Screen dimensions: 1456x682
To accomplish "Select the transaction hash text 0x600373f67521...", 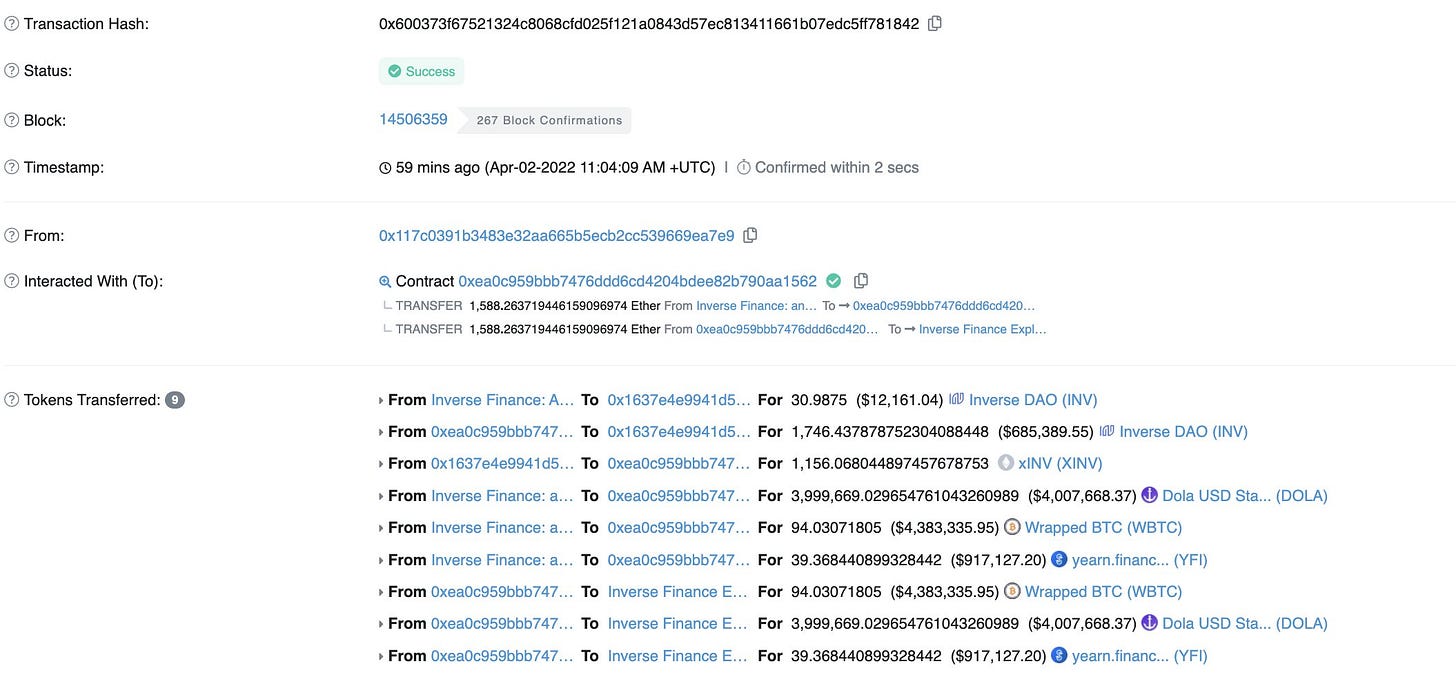I will [x=648, y=23].
